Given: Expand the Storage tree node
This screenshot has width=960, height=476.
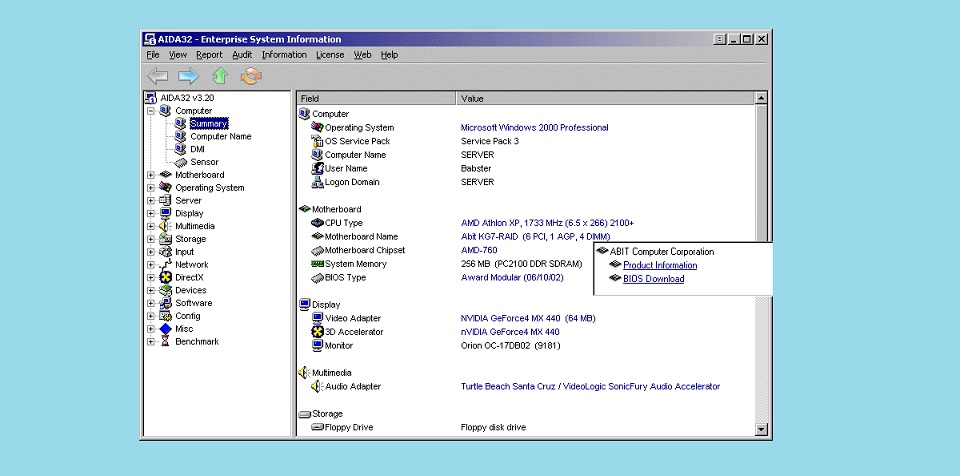Looking at the screenshot, I should click(151, 239).
